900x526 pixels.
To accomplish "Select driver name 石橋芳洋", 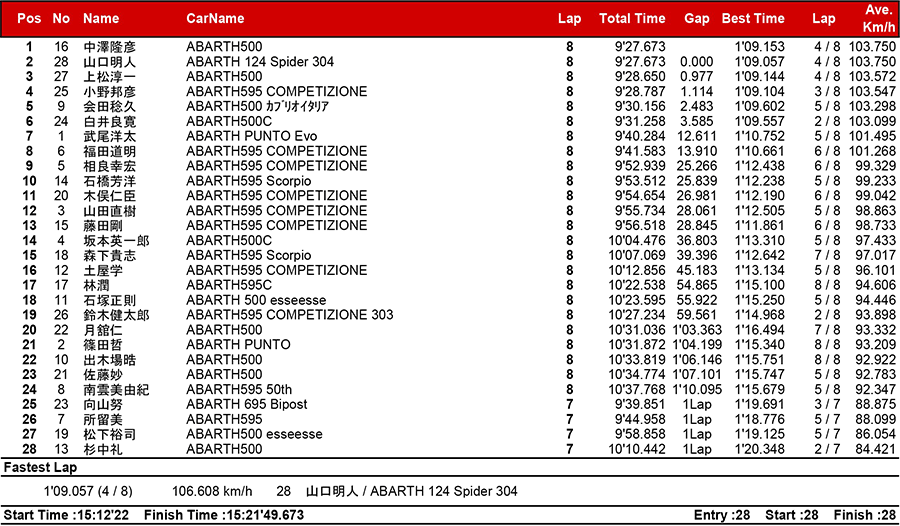I will click(x=109, y=181).
